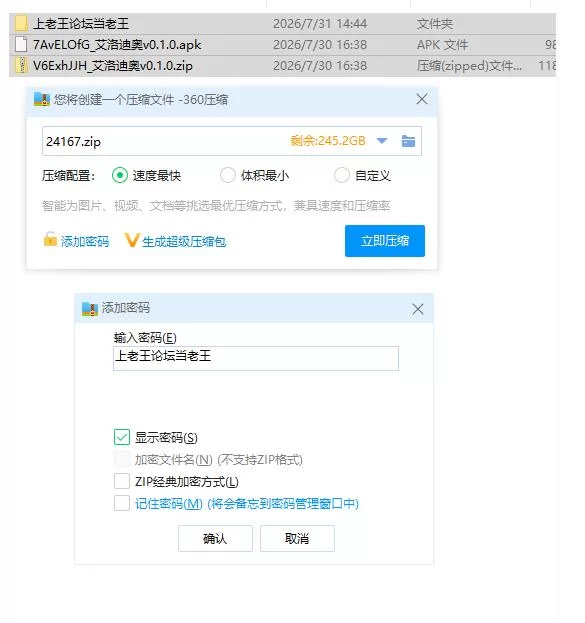
Task: Select the 体积最小 compression option
Action: [x=228, y=175]
